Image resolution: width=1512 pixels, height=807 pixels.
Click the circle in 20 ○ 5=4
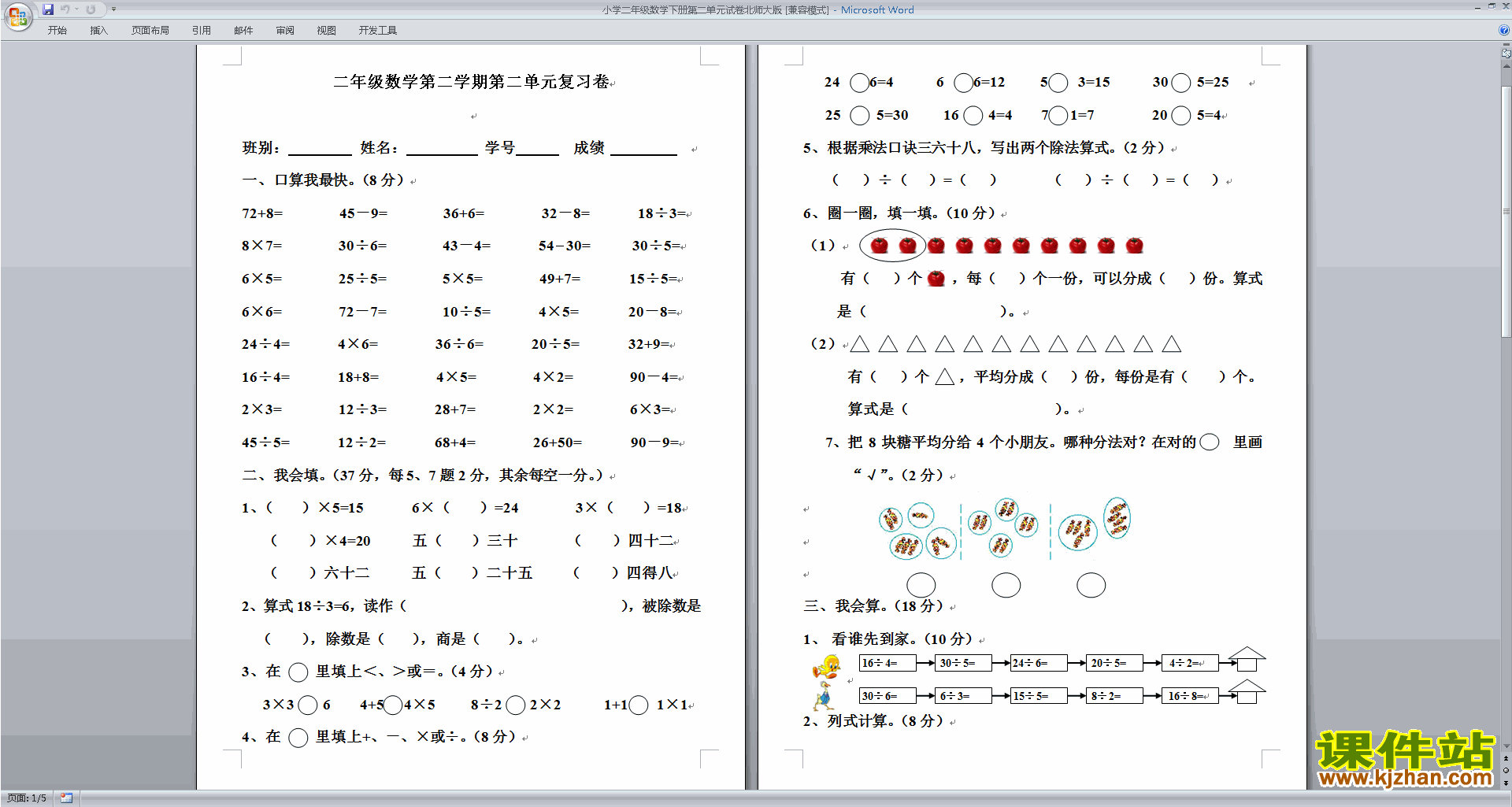pos(1180,116)
